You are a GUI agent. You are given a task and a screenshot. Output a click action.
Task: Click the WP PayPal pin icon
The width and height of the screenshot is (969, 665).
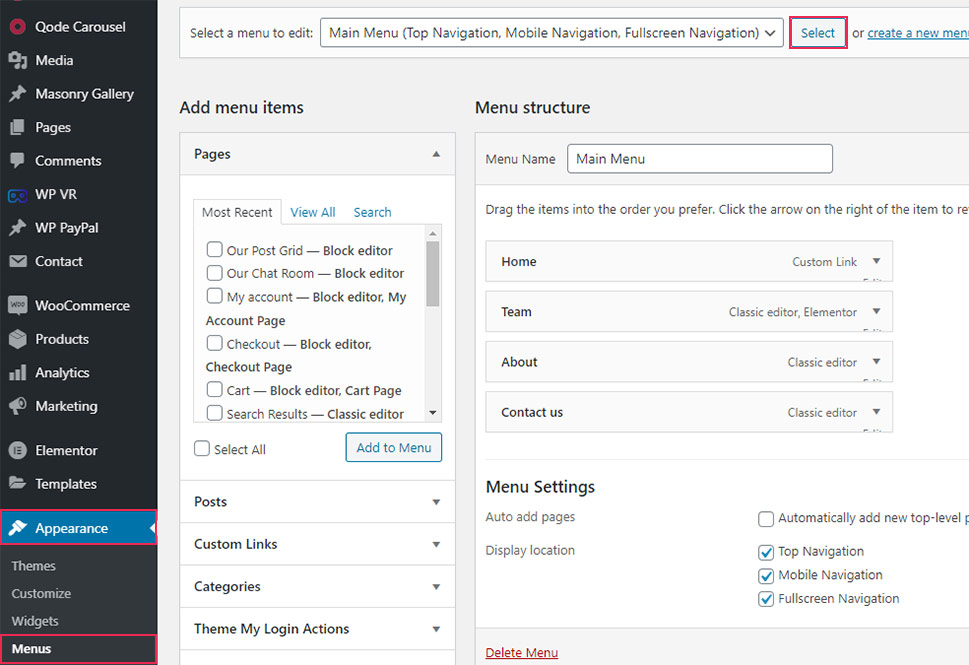click(18, 227)
